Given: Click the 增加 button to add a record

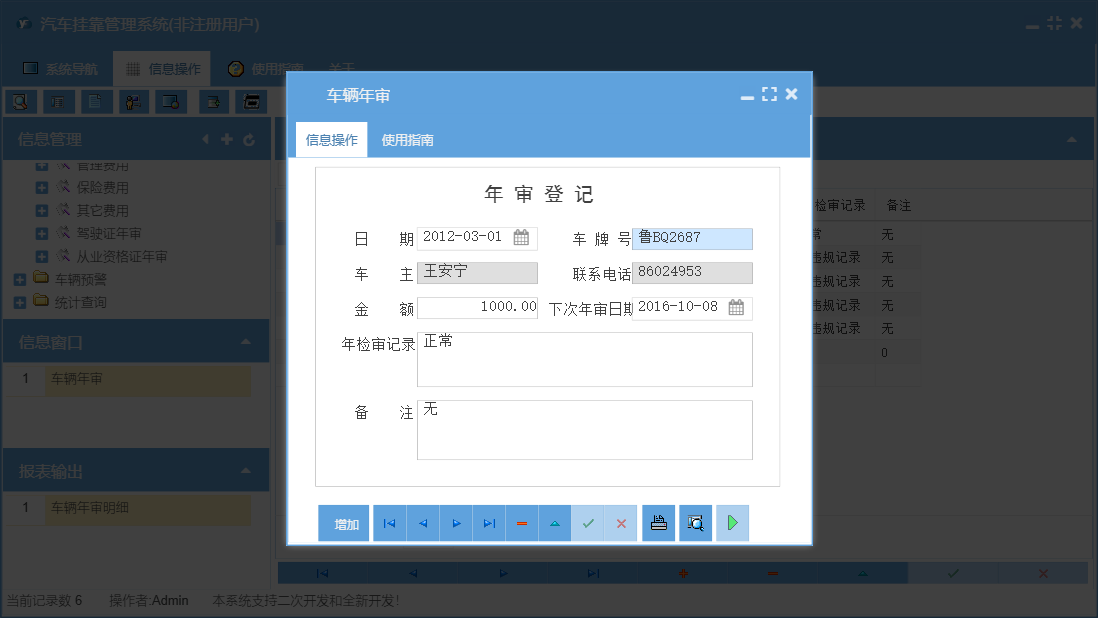Looking at the screenshot, I should (344, 523).
